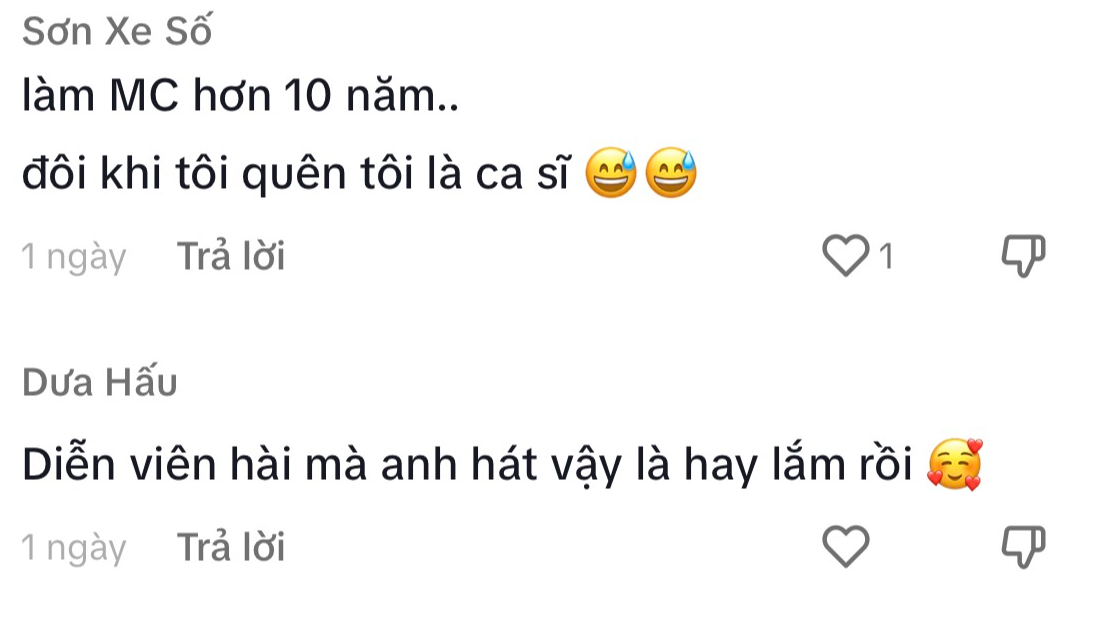
Task: Tap the heart on Dưa Hấu's comment
Action: (x=846, y=547)
